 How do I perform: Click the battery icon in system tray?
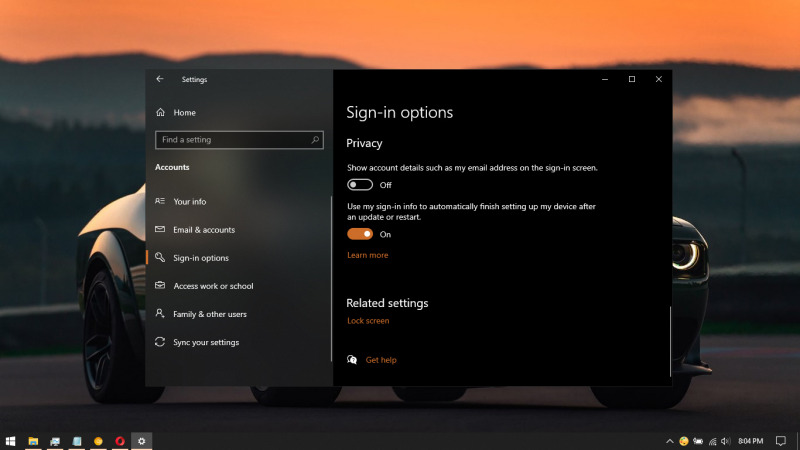(698, 441)
